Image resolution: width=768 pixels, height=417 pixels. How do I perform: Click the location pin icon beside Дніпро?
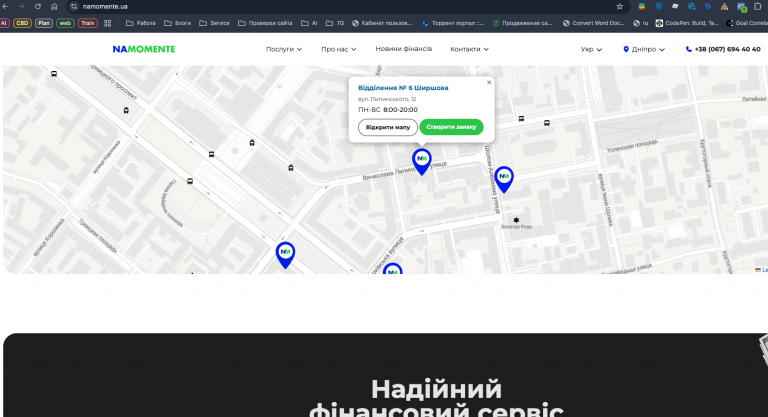625,49
